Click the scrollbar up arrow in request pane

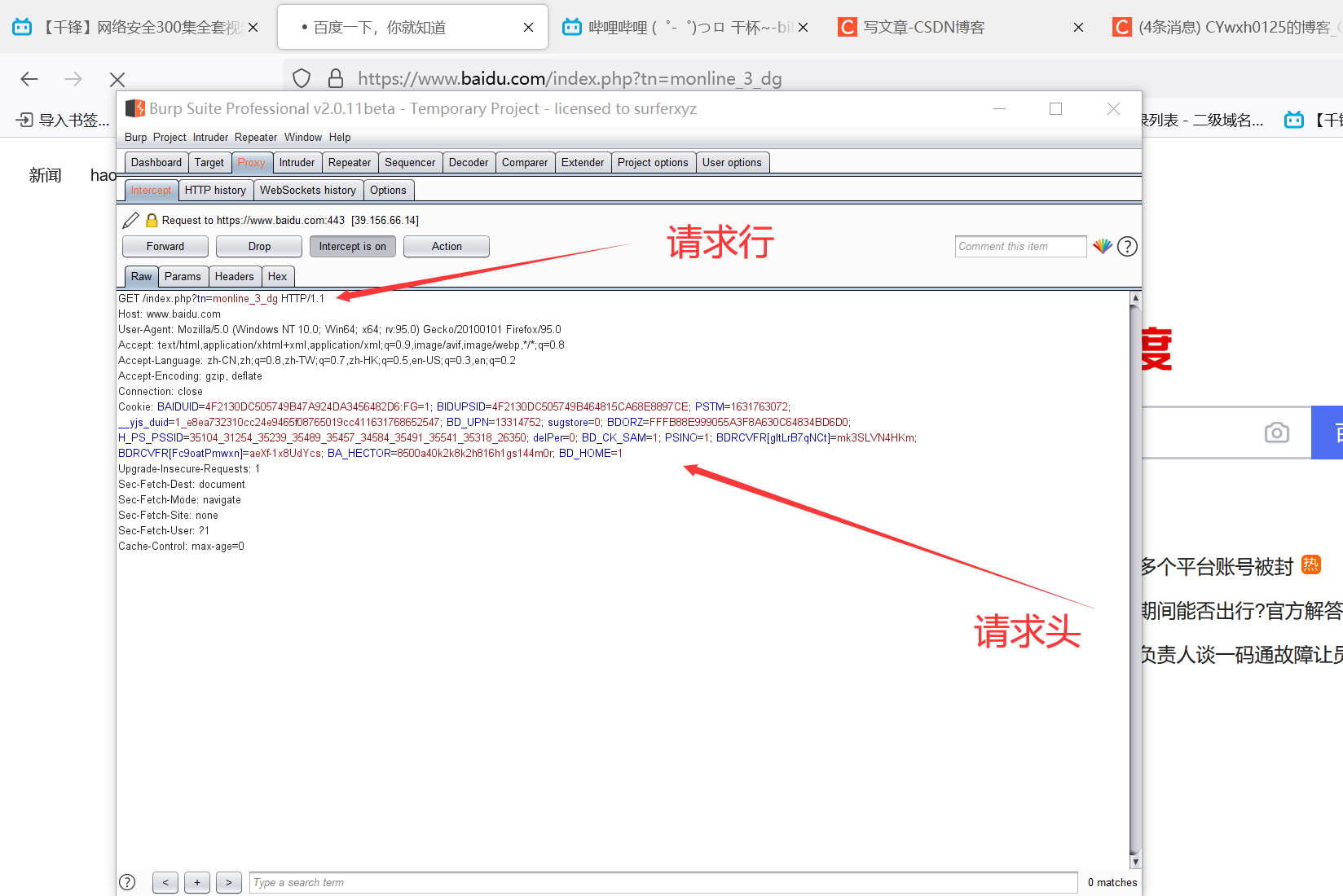click(x=1135, y=298)
